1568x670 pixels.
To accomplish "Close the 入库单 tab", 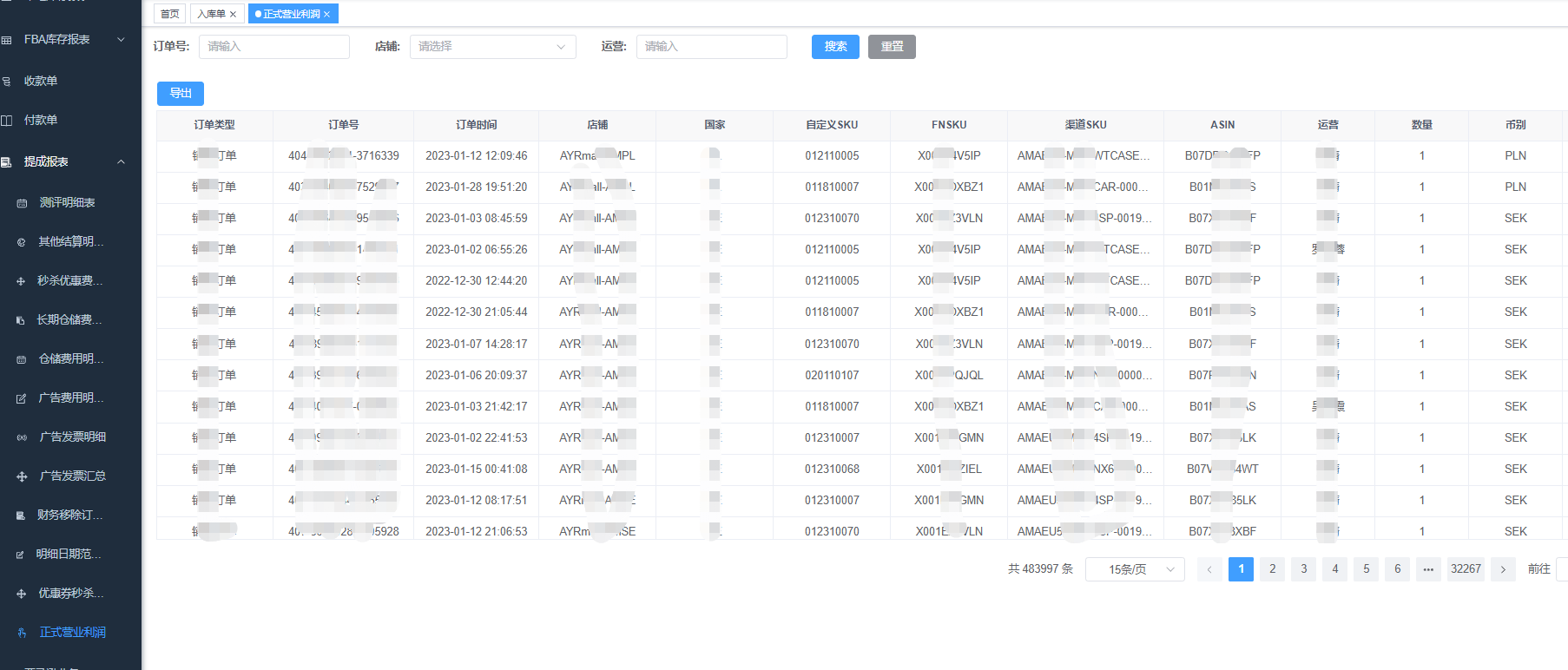I will (233, 15).
